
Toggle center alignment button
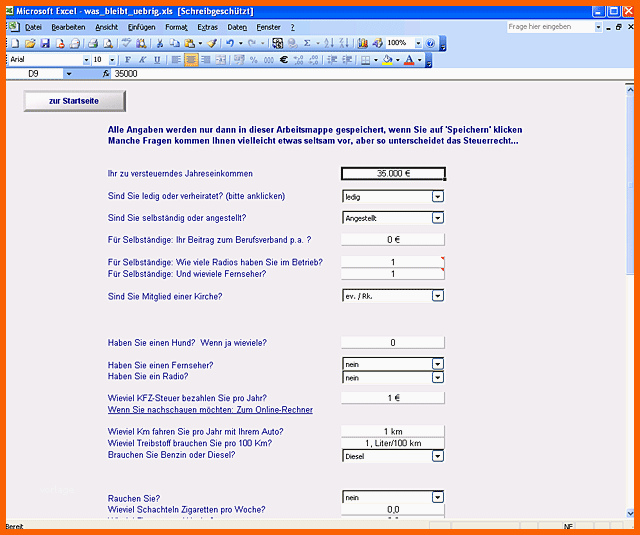(x=191, y=60)
